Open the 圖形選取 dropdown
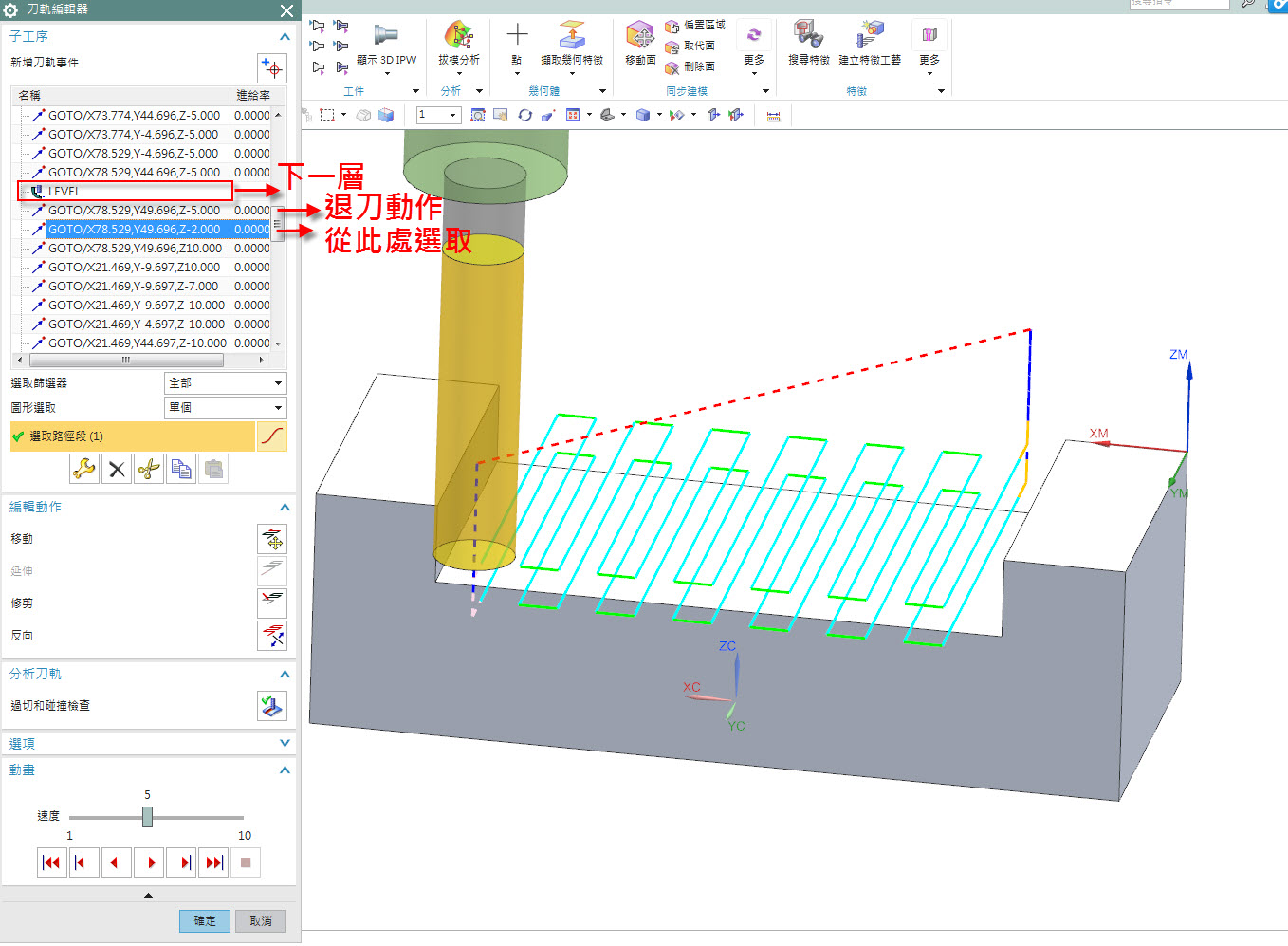This screenshot has height=946, width=1288. [x=226, y=408]
